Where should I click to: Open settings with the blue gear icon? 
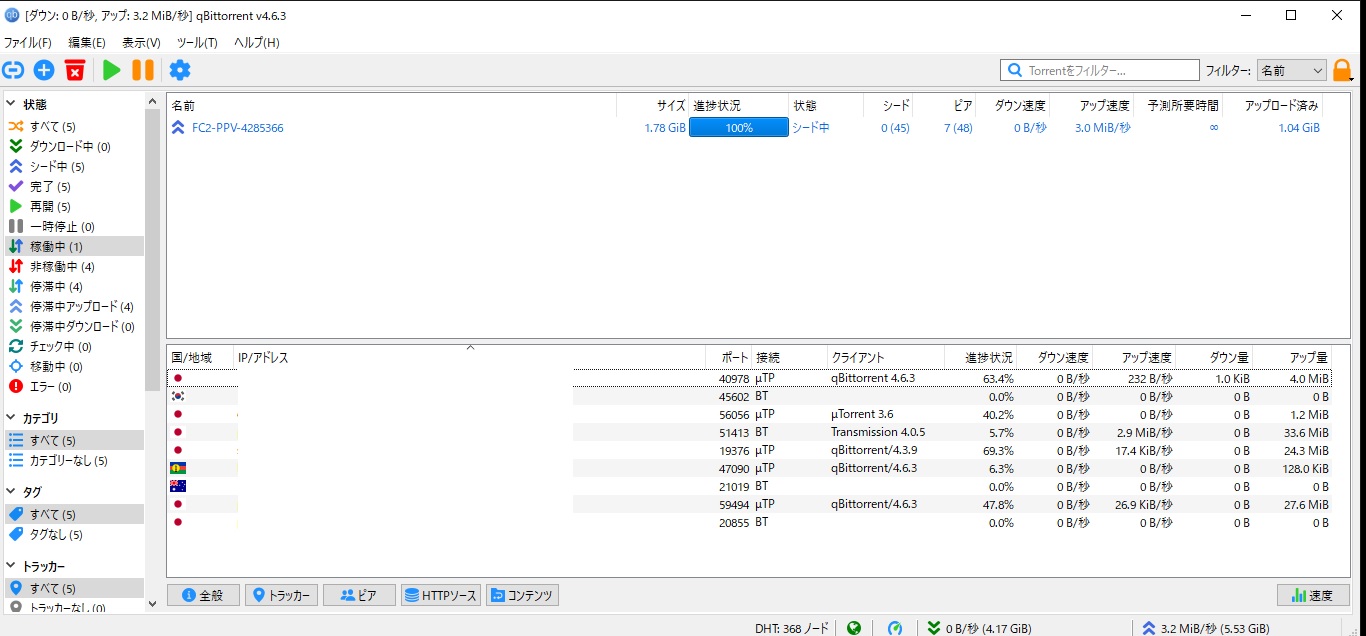pos(180,70)
